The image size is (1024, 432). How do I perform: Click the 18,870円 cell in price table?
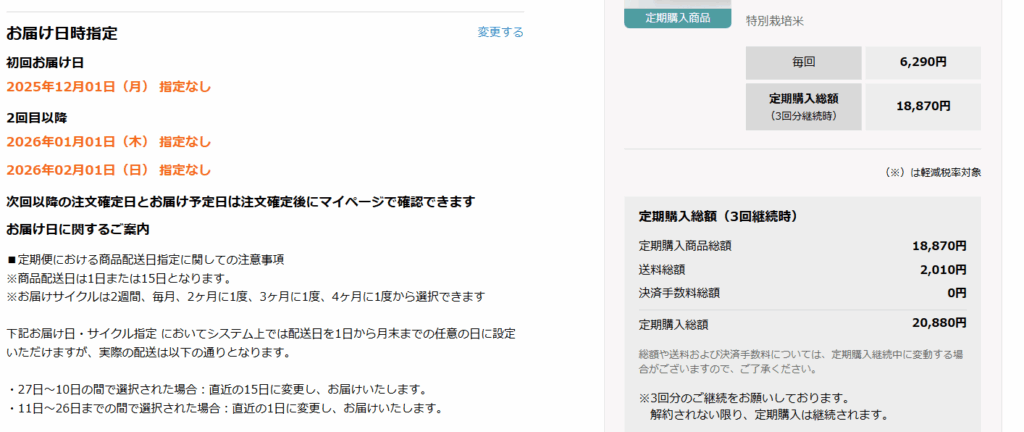point(922,105)
